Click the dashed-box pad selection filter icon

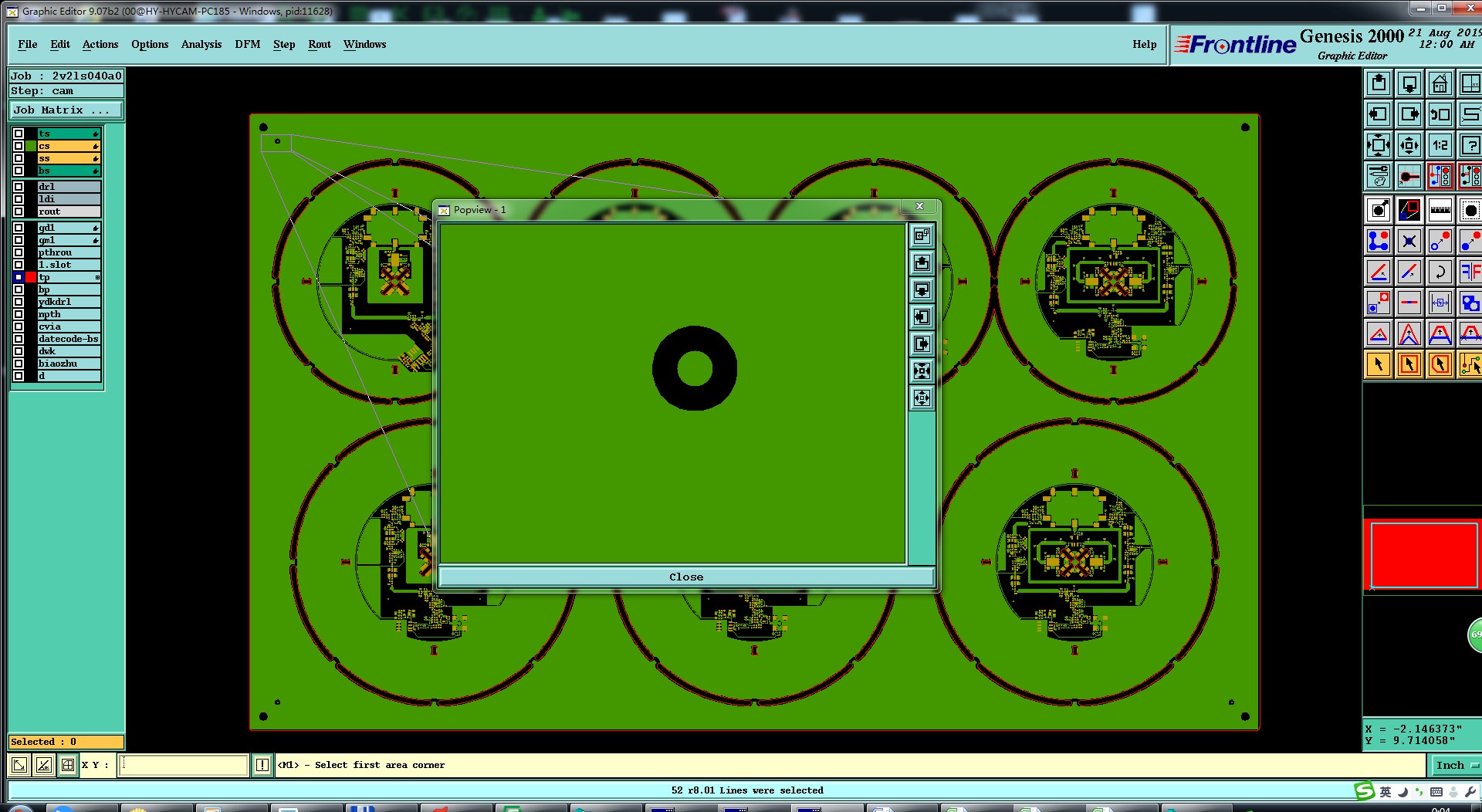pyautogui.click(x=1470, y=209)
